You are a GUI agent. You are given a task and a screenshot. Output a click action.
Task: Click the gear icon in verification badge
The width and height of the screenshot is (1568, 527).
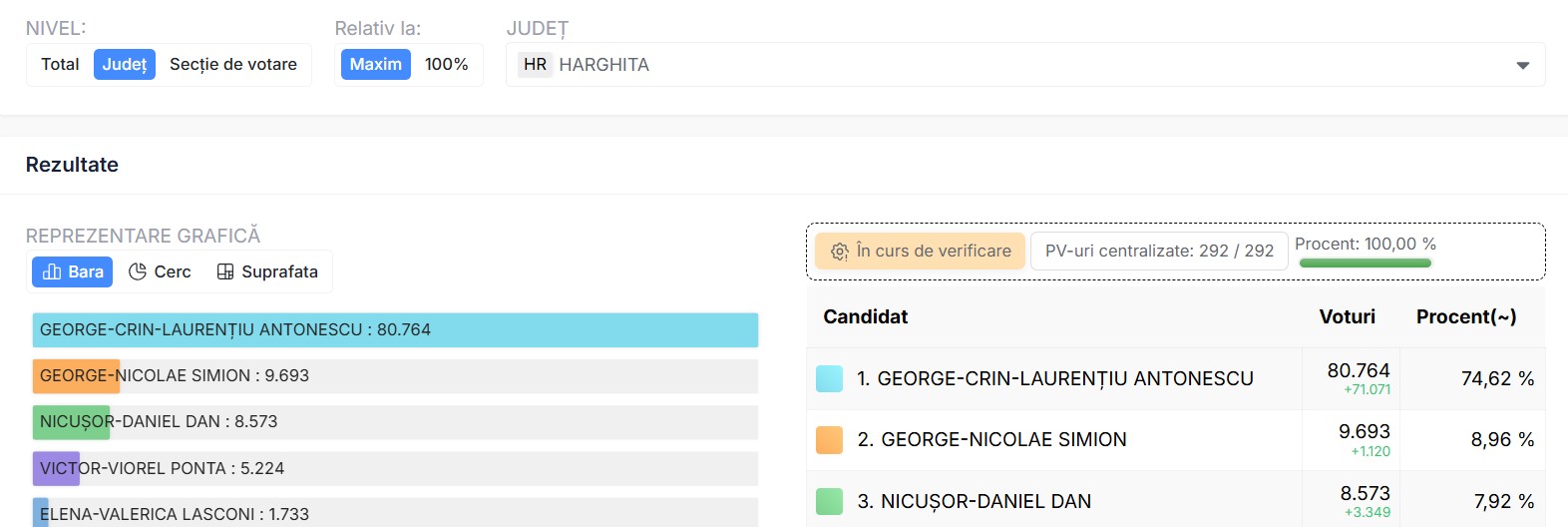point(840,252)
